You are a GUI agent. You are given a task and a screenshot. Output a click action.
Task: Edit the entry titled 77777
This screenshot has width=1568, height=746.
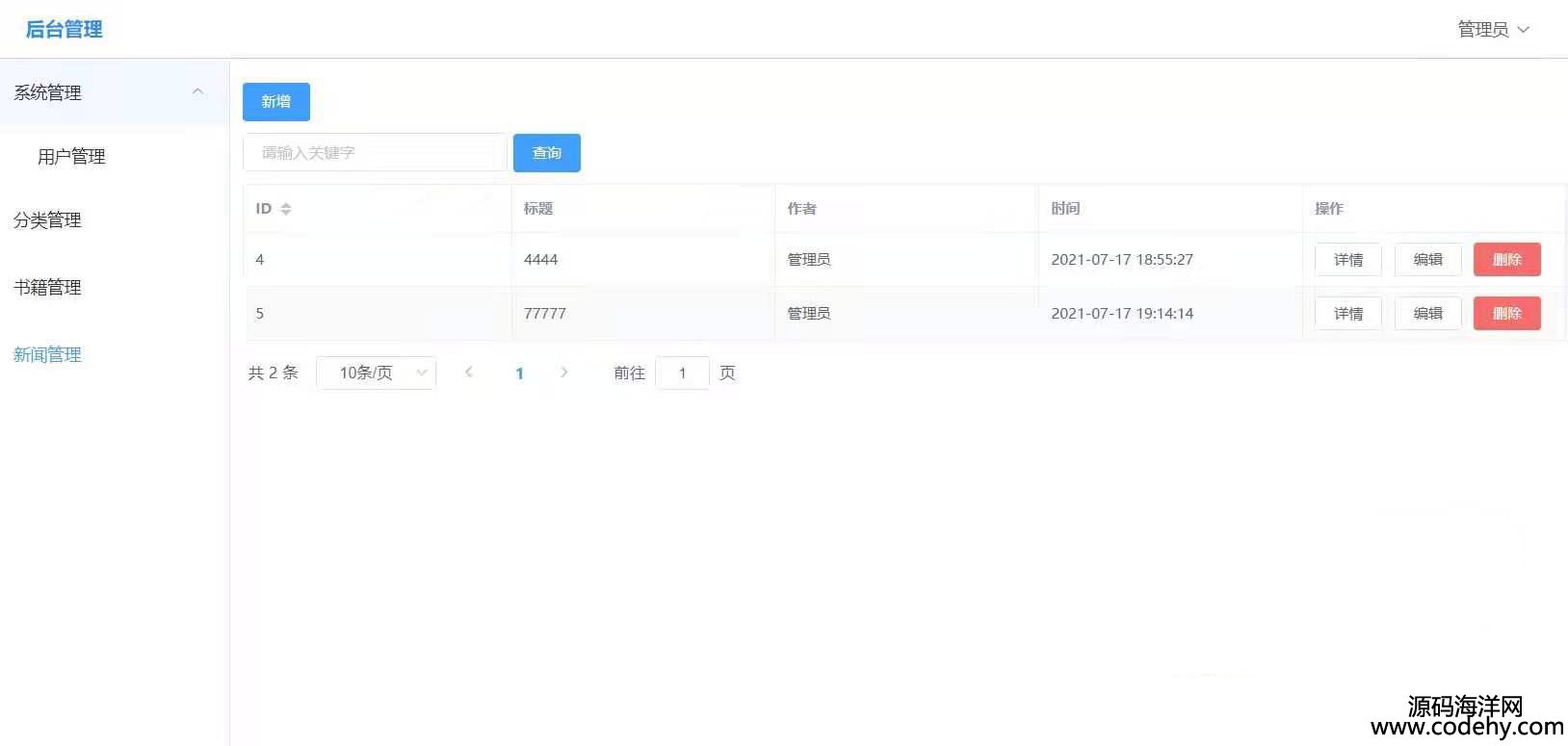(x=1427, y=314)
